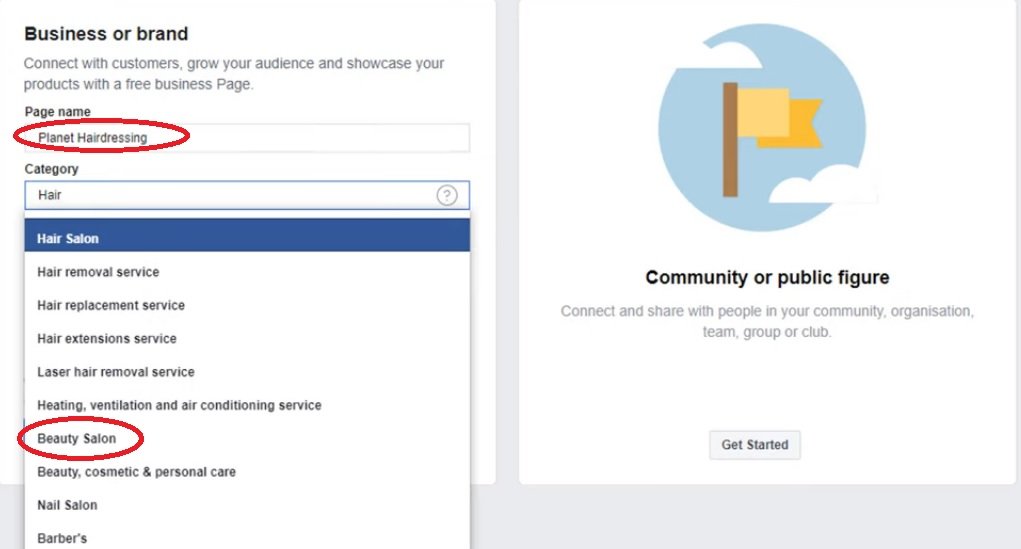Choose Hair replacement service category
This screenshot has width=1021, height=549.
coord(247,305)
